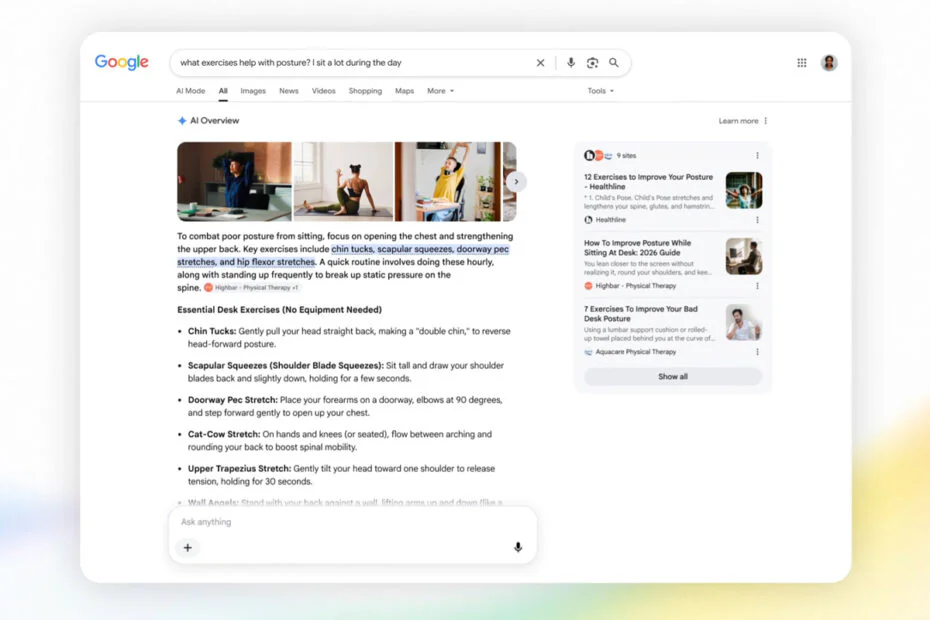Open carousel image of person in yellow stretching

(448, 182)
